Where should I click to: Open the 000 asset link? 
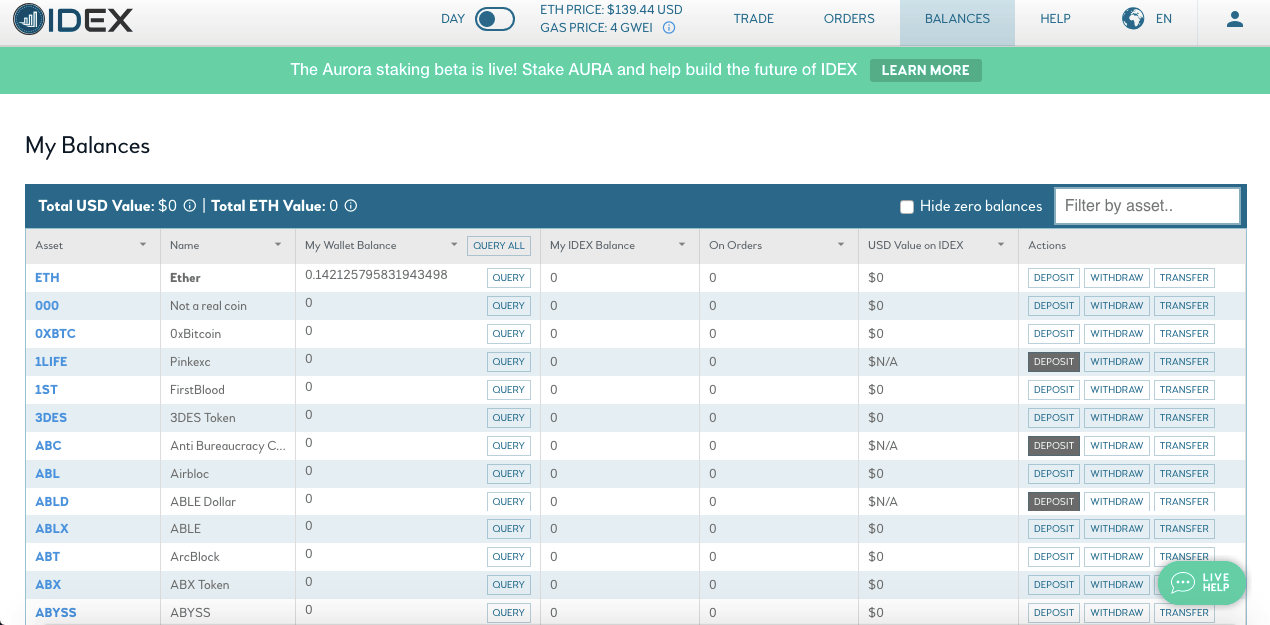click(x=47, y=306)
